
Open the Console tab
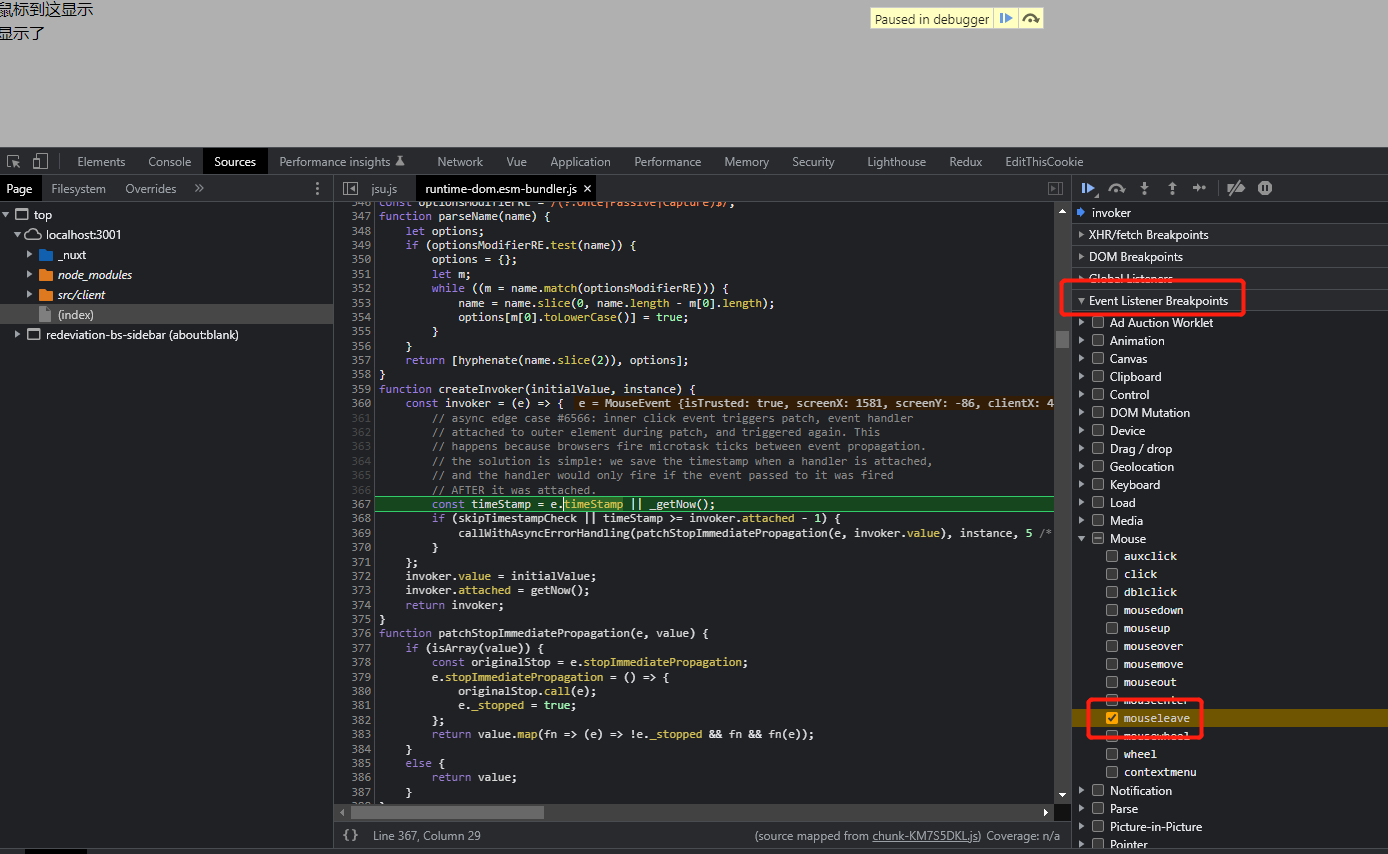(x=170, y=161)
